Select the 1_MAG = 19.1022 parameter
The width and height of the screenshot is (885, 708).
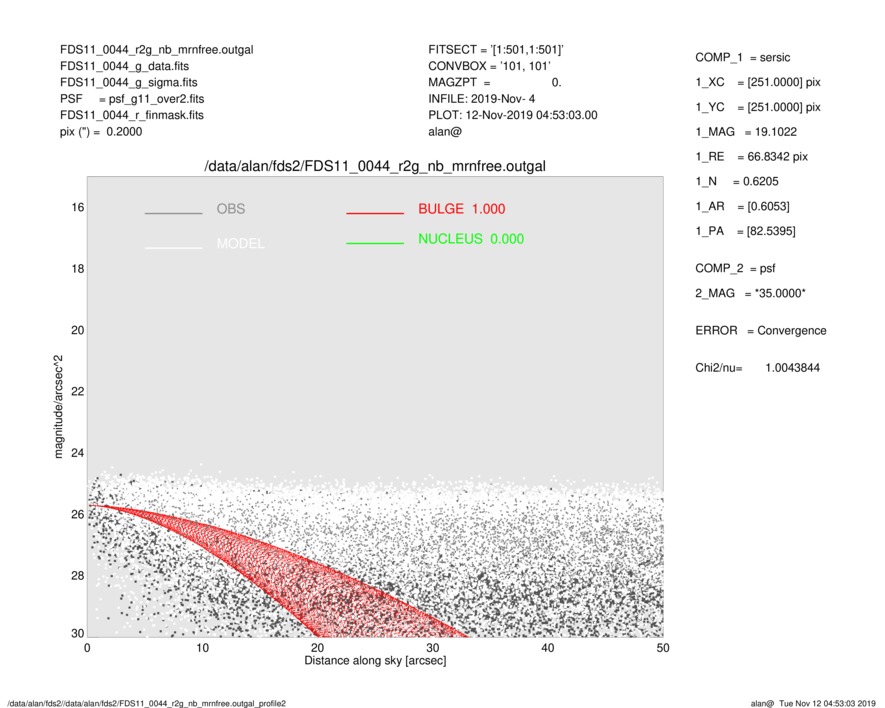click(x=746, y=132)
